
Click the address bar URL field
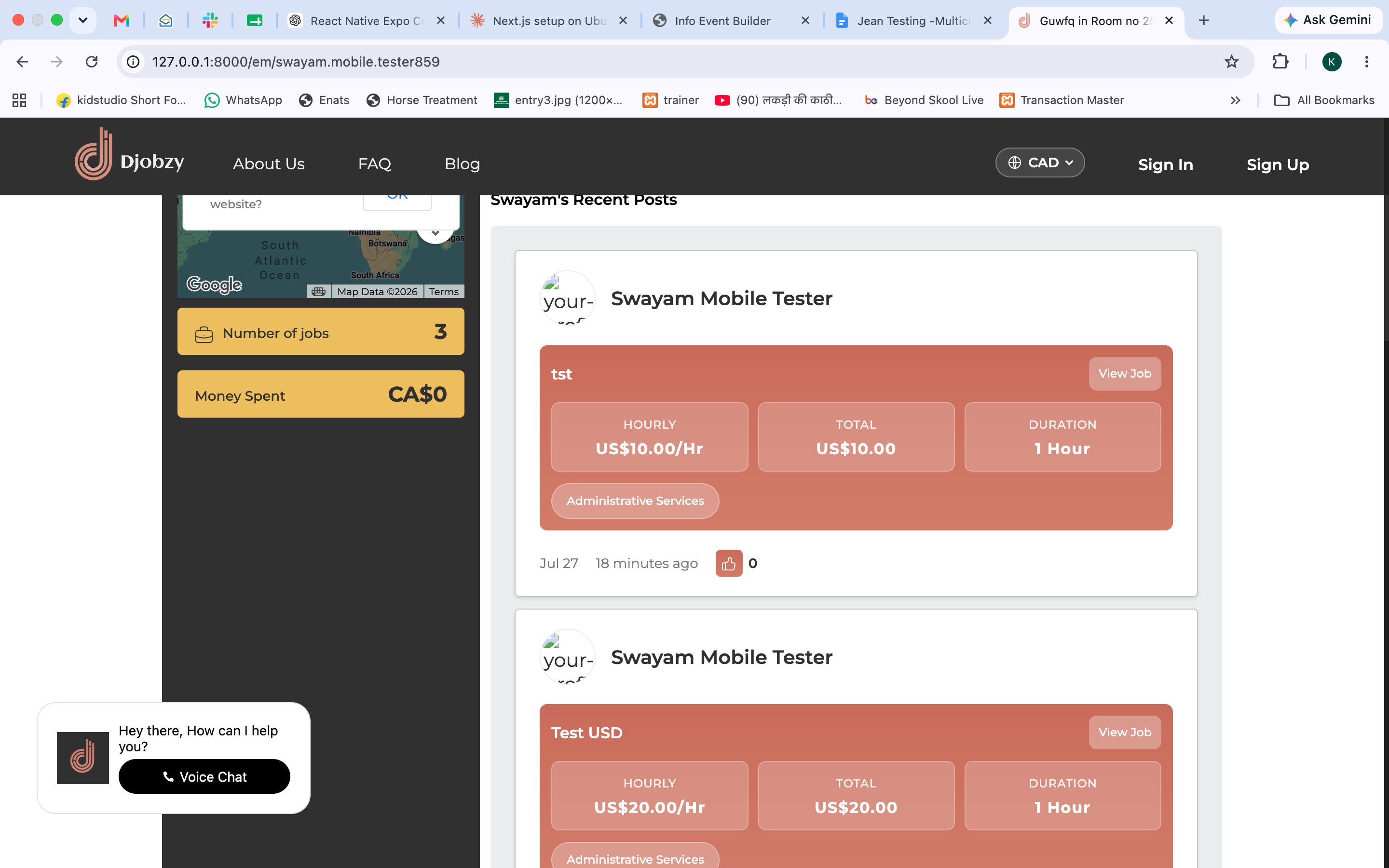pyautogui.click(x=683, y=61)
